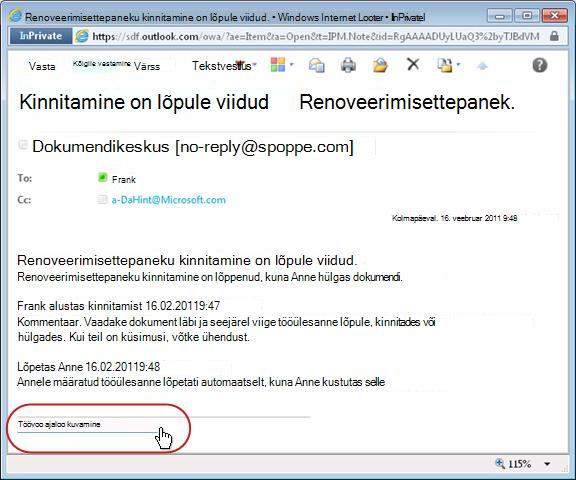This screenshot has width=576, height=480.
Task: Click the sender Dokumendikeskus name
Action: pyautogui.click(x=192, y=147)
